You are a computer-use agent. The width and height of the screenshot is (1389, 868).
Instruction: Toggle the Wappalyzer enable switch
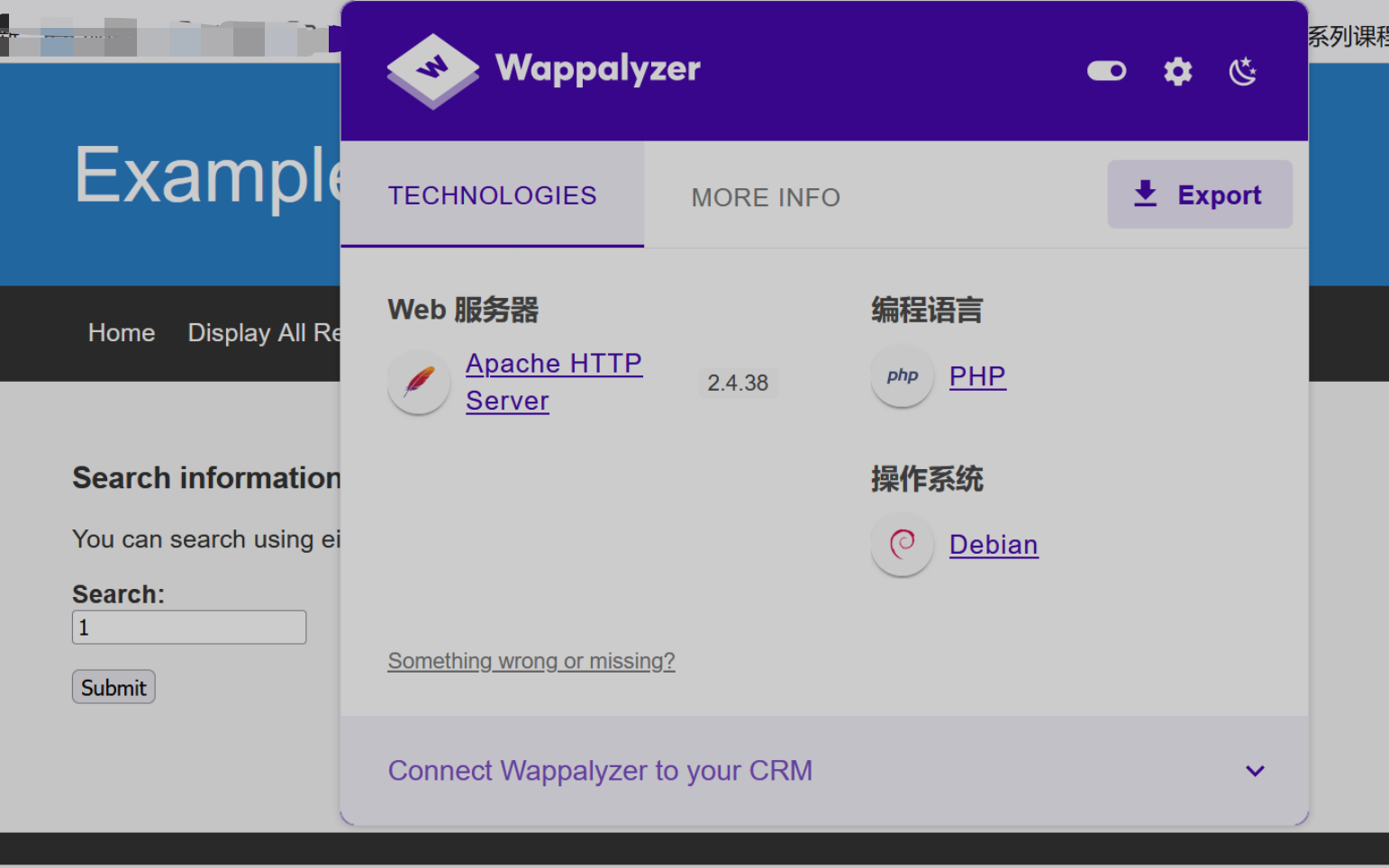(1106, 70)
